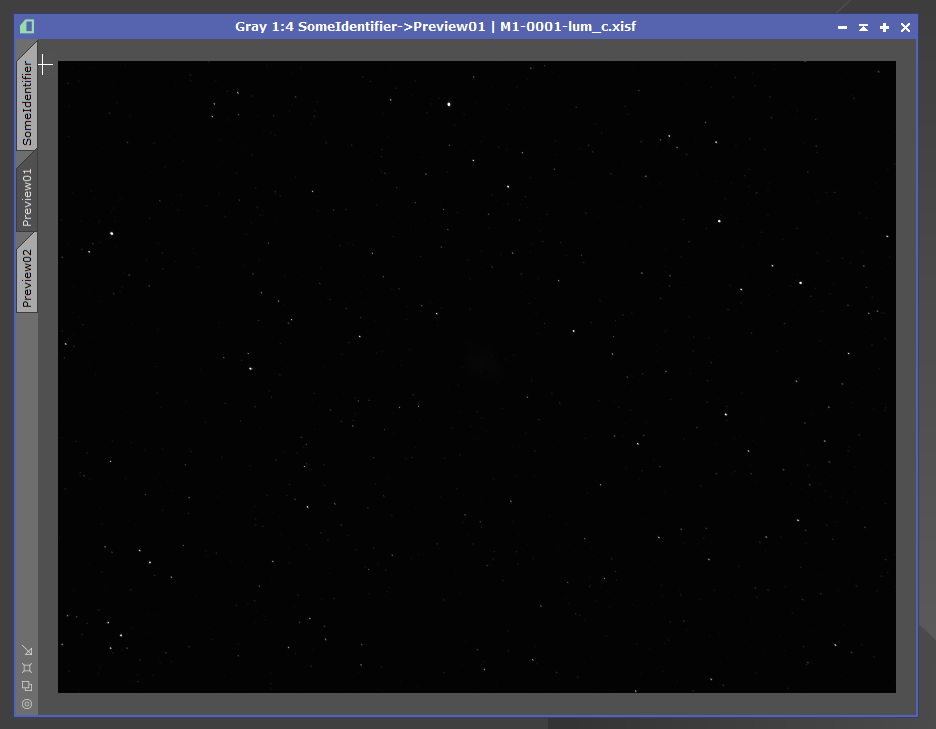Open the Preview02 tab
936x729 pixels.
27,275
